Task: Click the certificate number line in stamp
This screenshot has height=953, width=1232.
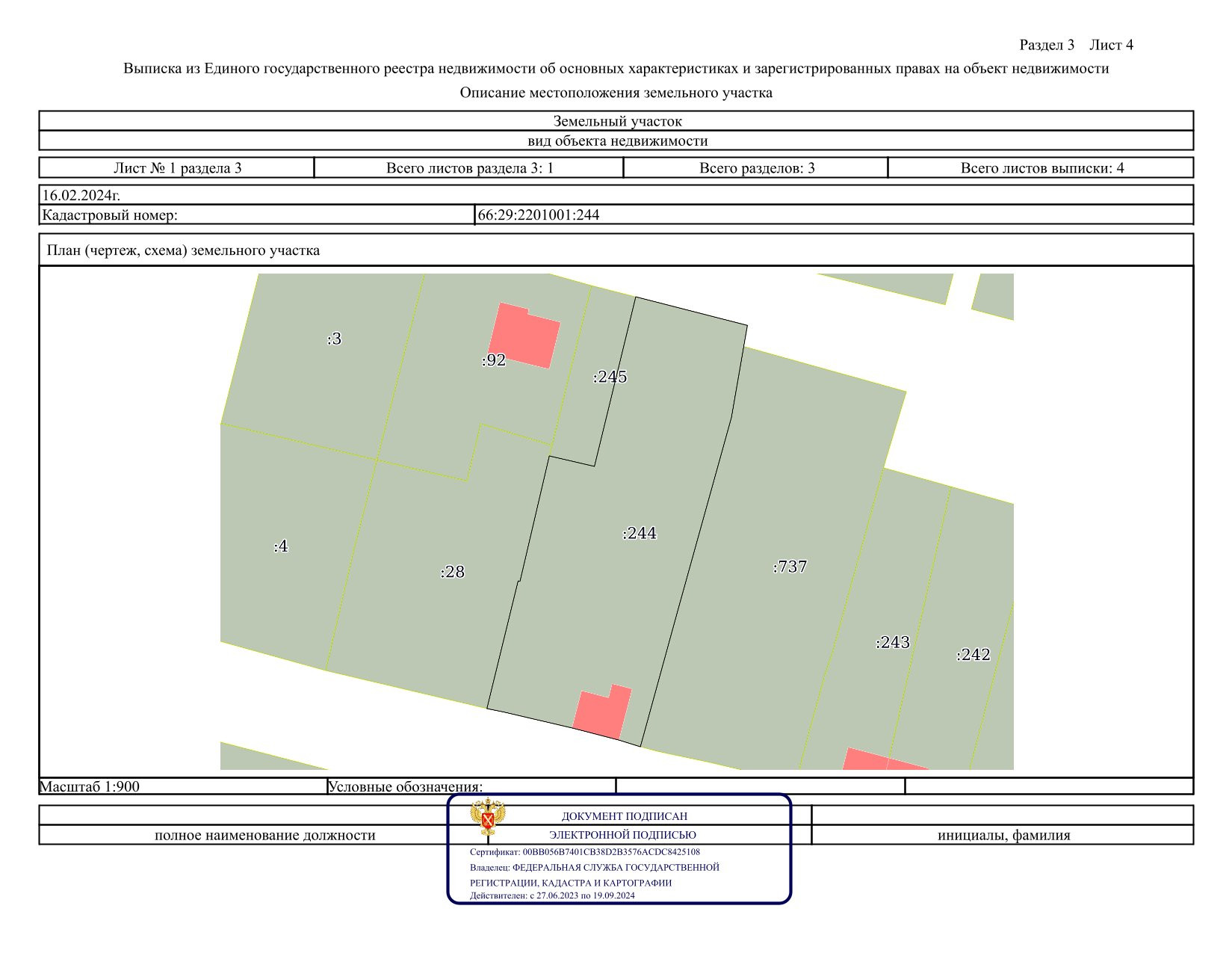Action: click(x=585, y=852)
